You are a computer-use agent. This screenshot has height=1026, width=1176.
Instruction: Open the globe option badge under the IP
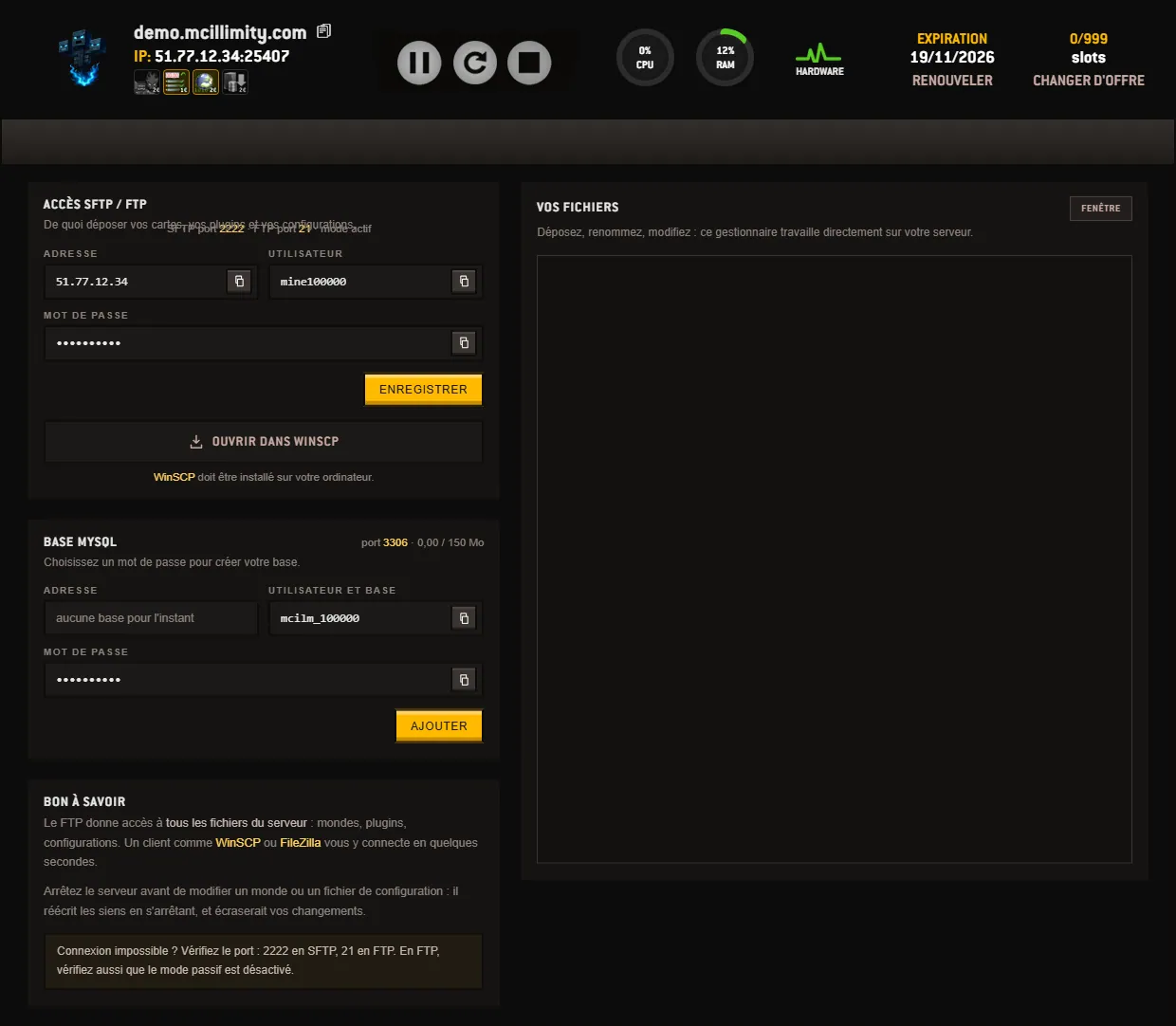pyautogui.click(x=206, y=82)
